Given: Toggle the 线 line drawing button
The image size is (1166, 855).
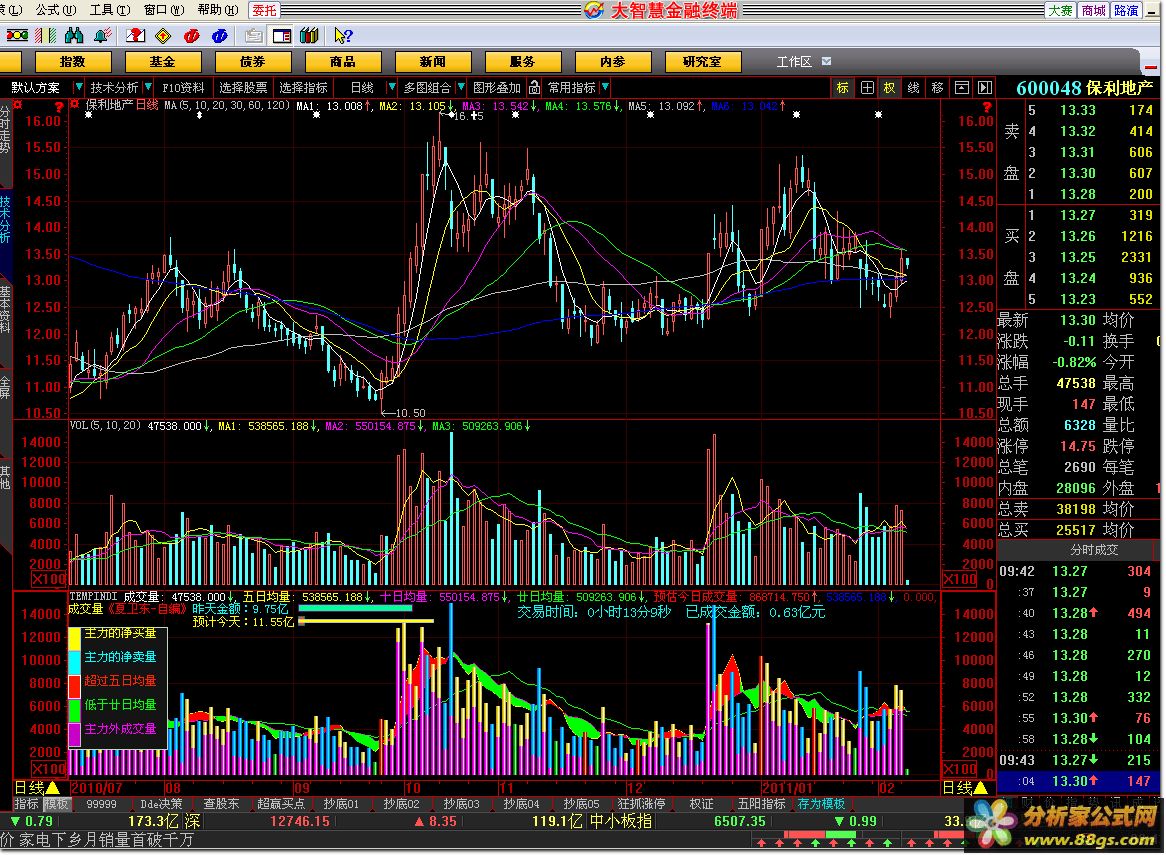Looking at the screenshot, I should click(x=914, y=88).
